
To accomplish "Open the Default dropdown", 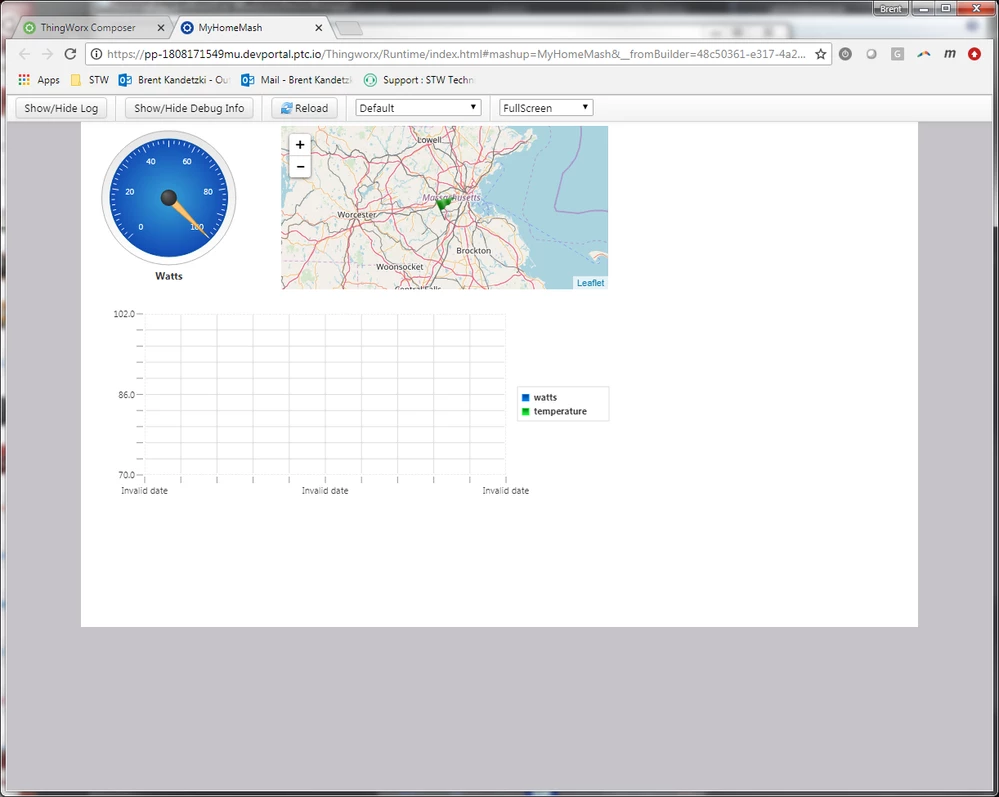I will (418, 108).
